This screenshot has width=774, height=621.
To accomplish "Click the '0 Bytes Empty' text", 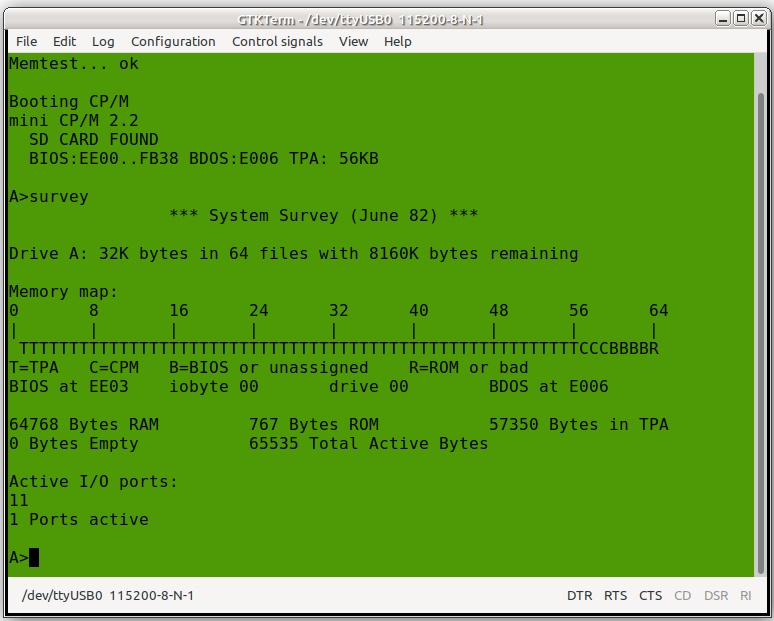I will point(74,444).
